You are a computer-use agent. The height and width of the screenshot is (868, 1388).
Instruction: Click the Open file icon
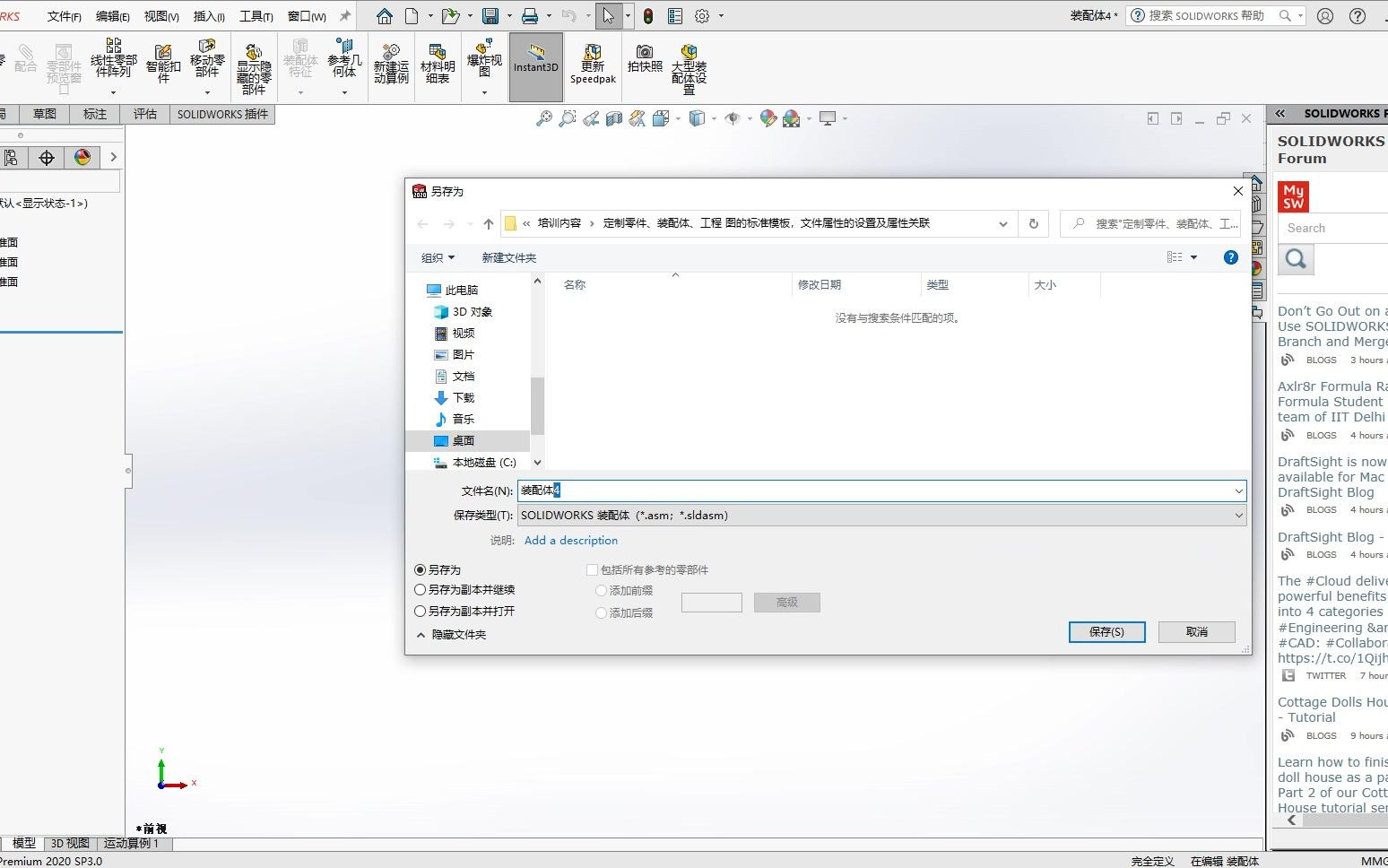450,16
